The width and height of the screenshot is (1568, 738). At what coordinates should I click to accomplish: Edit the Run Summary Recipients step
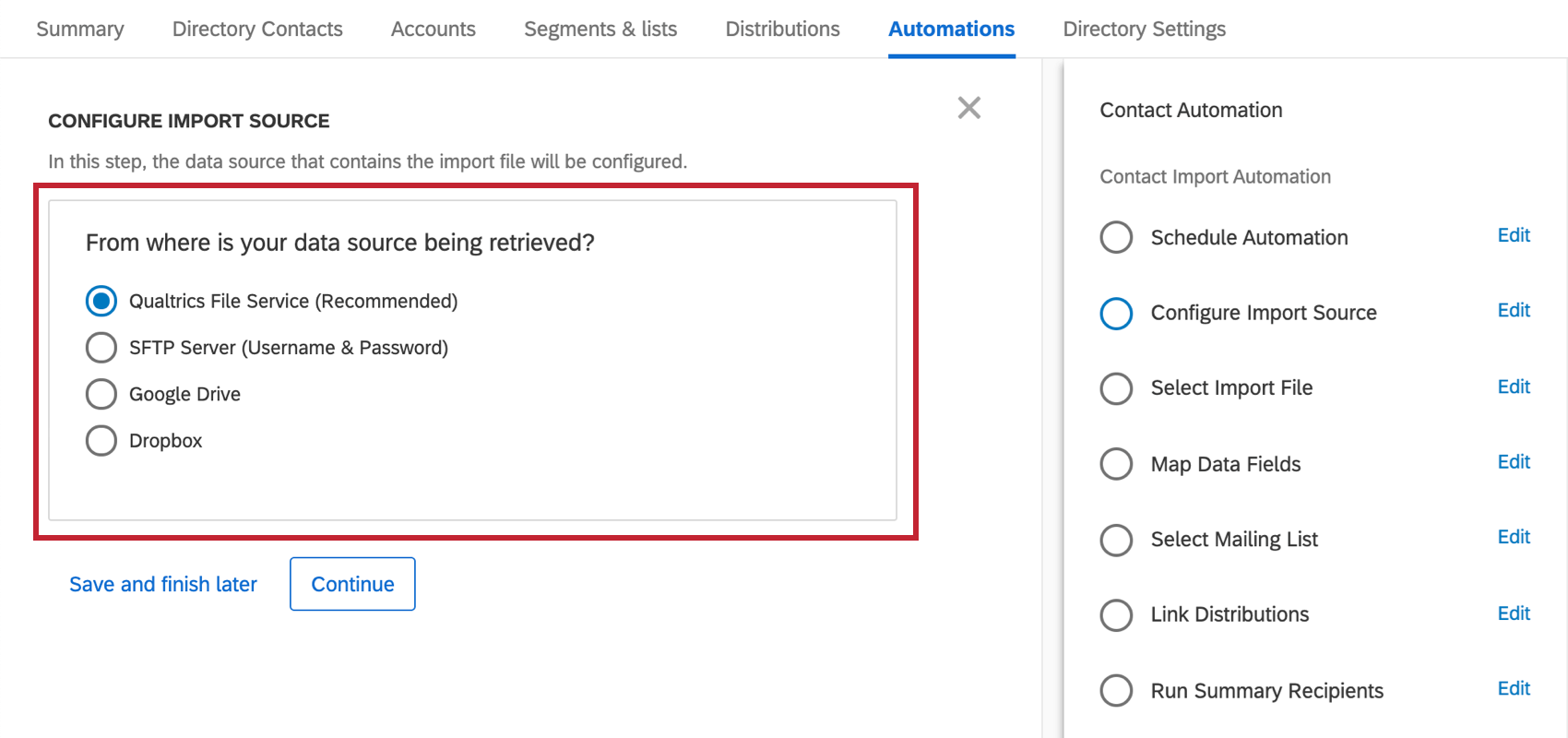coord(1514,688)
